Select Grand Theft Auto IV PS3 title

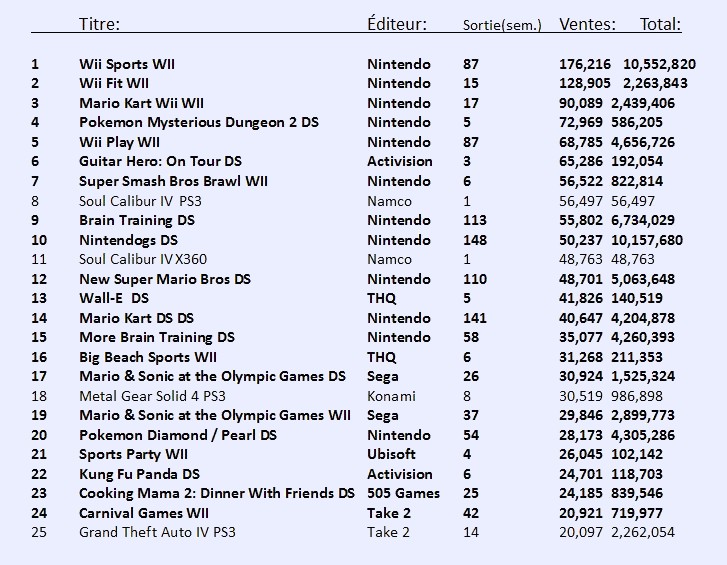[157, 532]
